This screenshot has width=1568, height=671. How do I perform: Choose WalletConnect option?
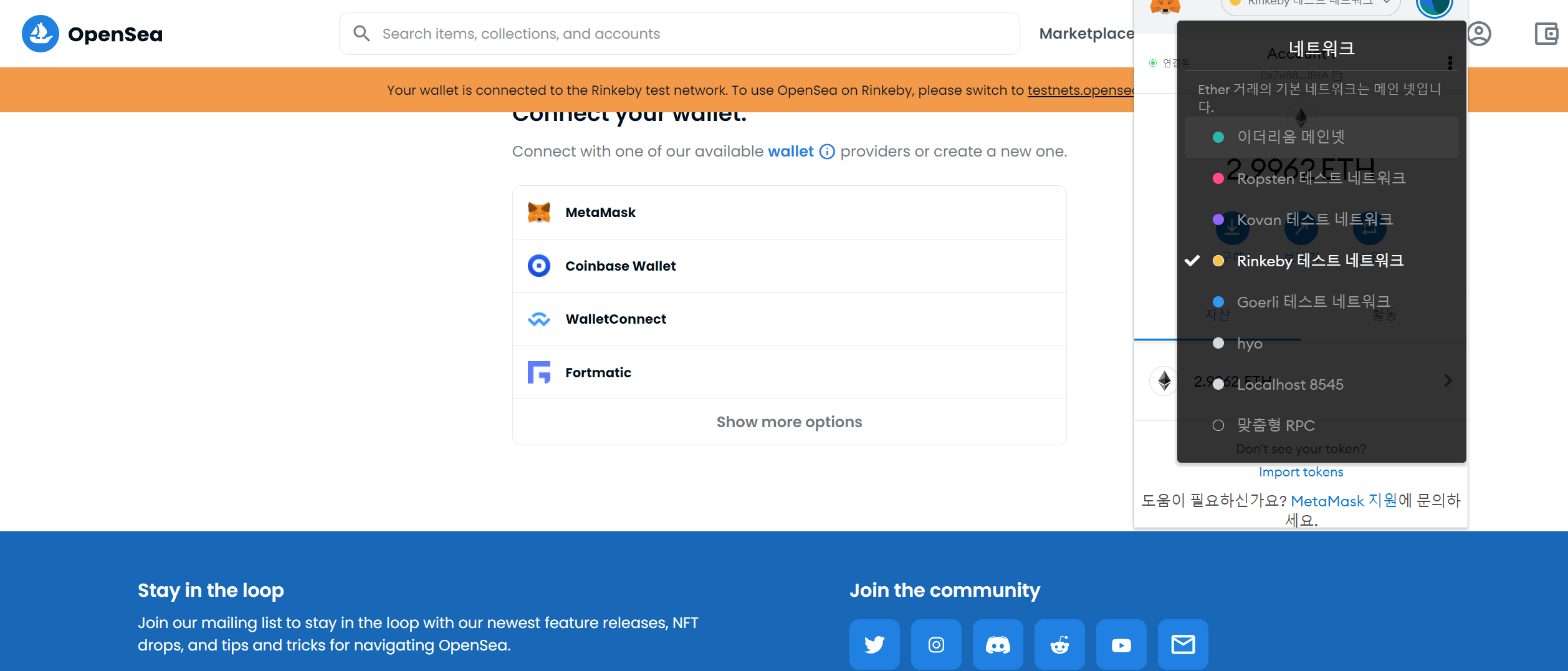pos(789,319)
